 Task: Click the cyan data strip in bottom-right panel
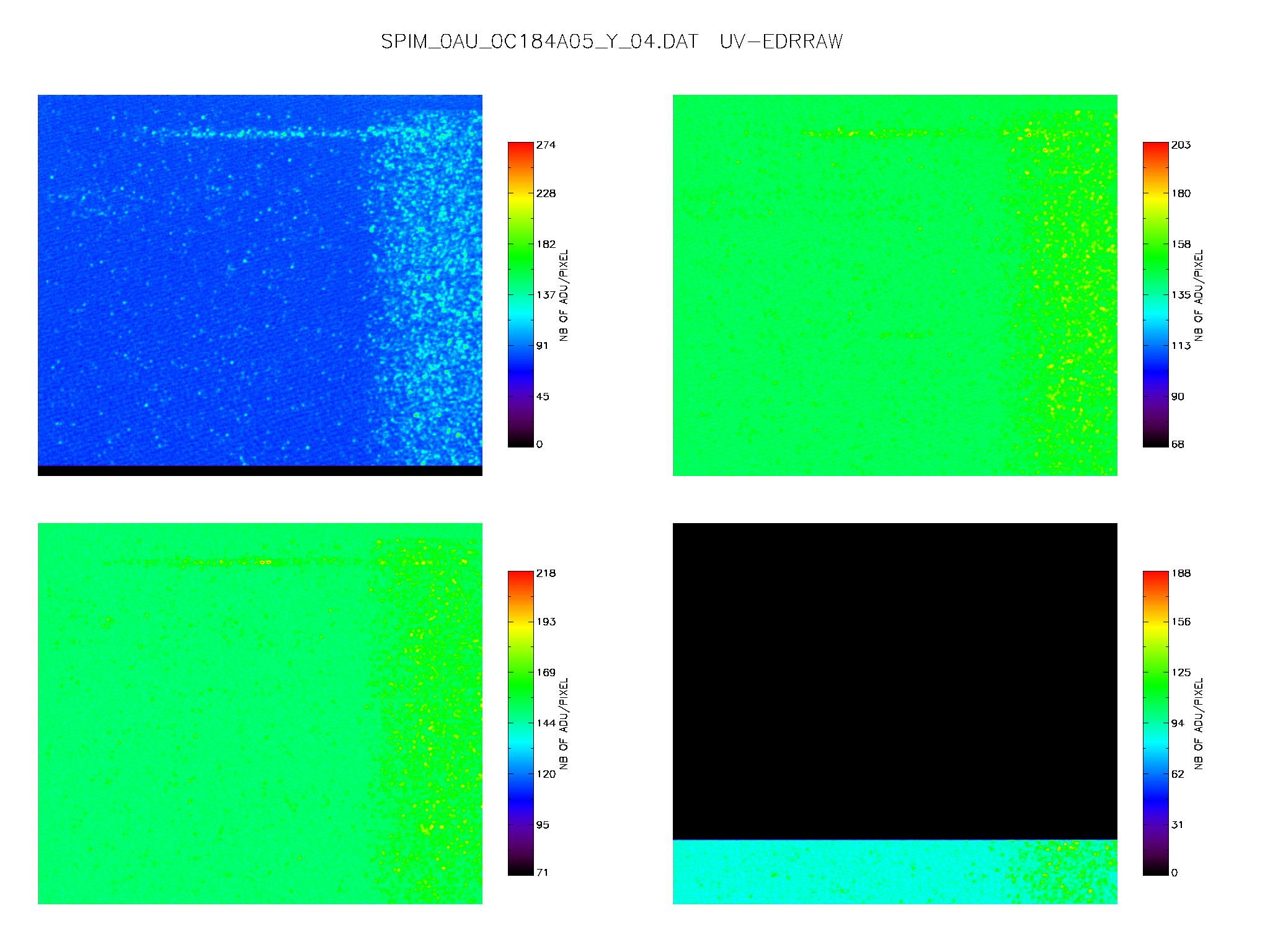[x=895, y=872]
